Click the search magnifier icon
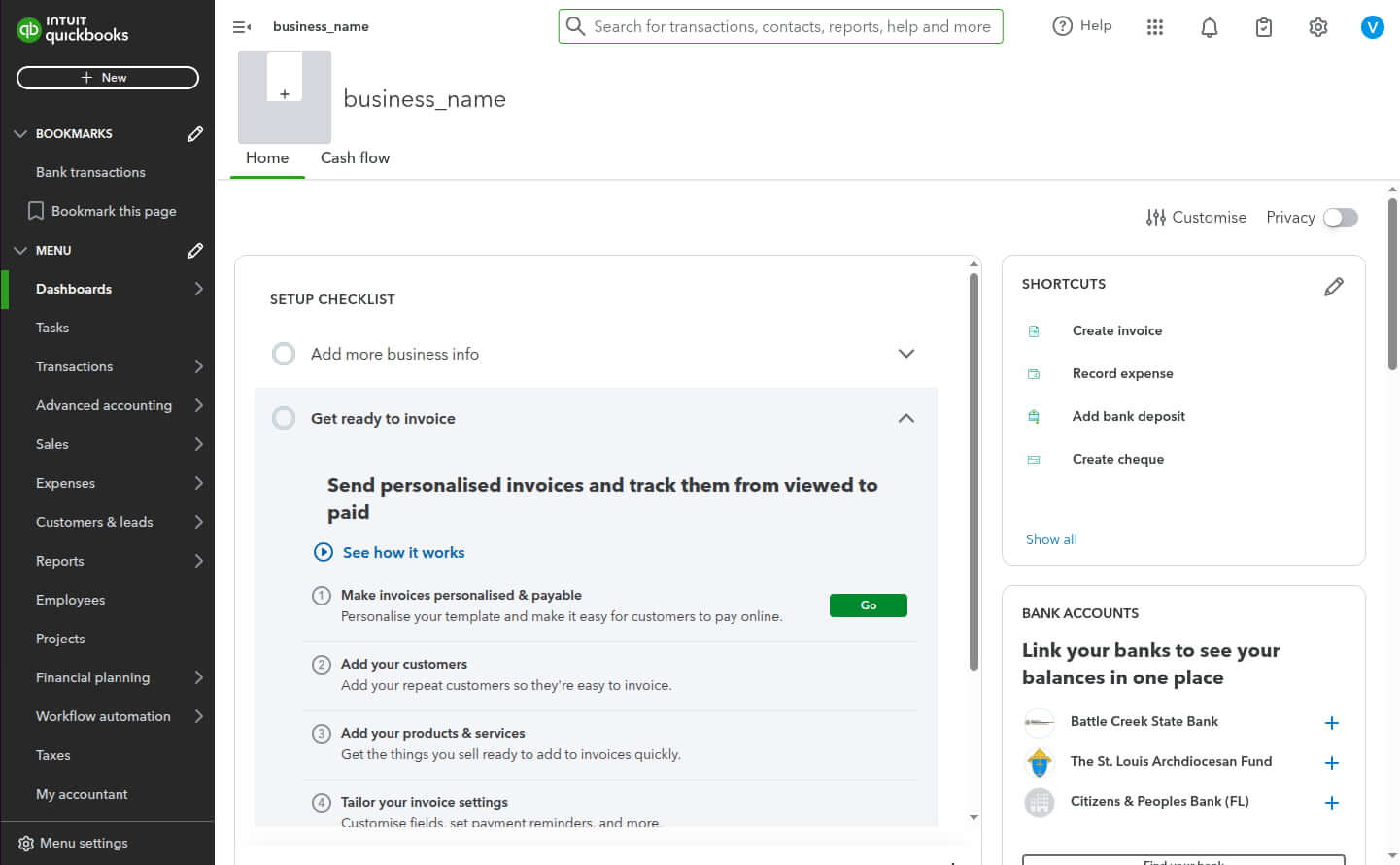Viewport: 1400px width, 865px height. click(575, 26)
